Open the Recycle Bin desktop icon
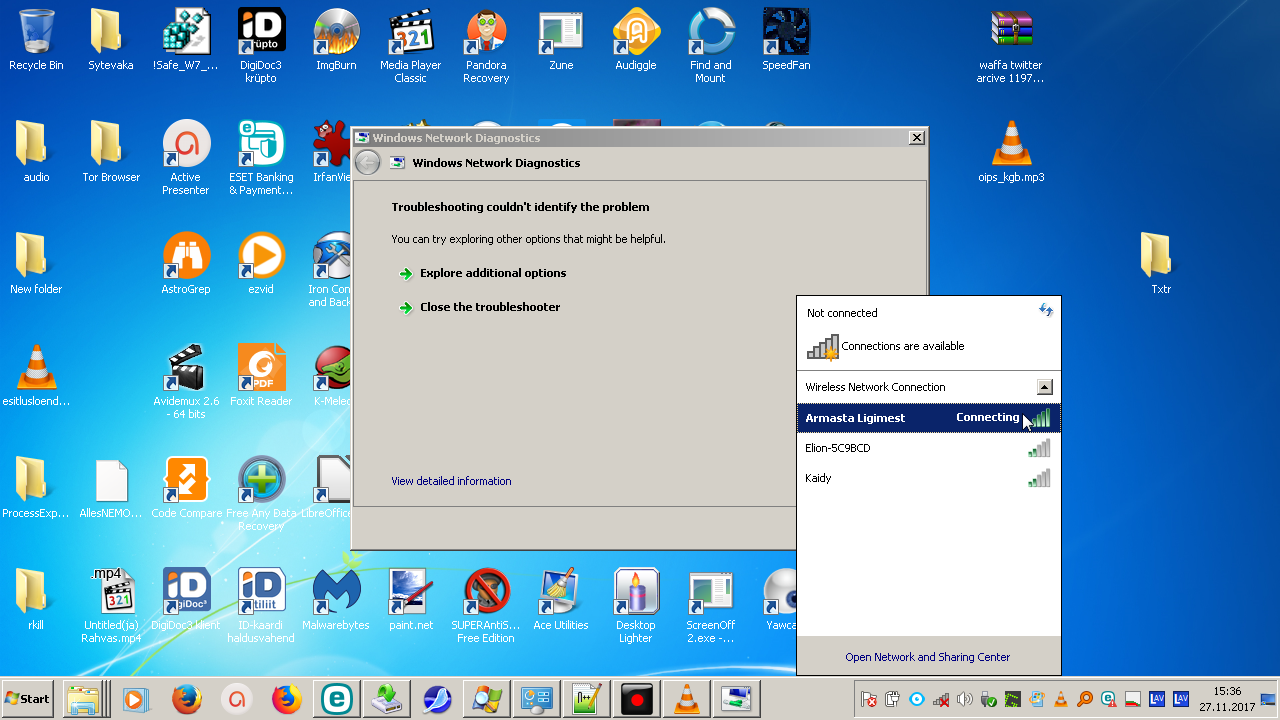Screen dimensions: 1280x720 [36, 40]
